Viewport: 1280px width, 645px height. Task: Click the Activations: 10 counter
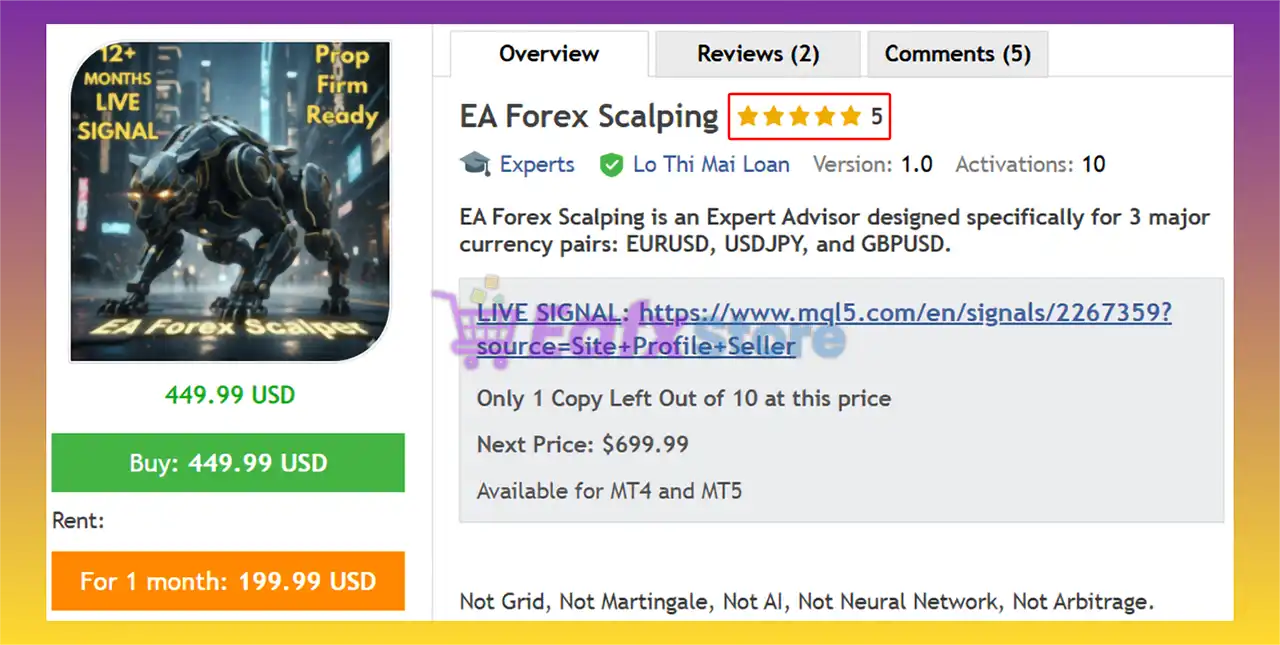pyautogui.click(x=1030, y=165)
